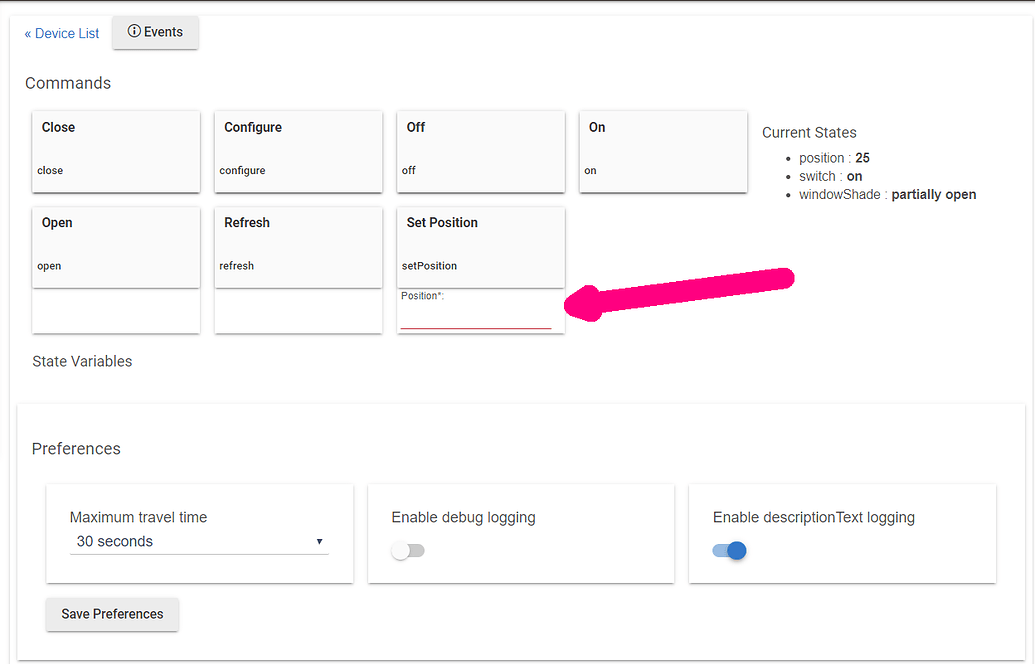Send the Off command
1035x664 pixels.
tap(480, 151)
